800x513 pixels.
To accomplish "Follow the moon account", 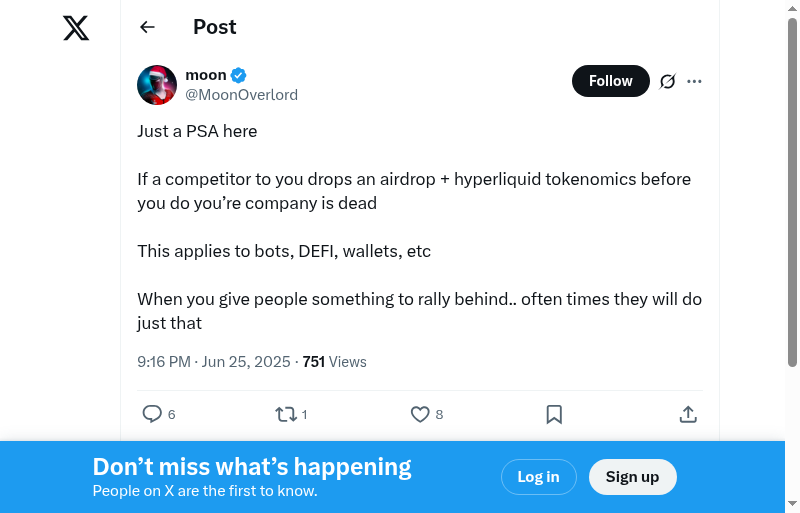I will click(610, 81).
